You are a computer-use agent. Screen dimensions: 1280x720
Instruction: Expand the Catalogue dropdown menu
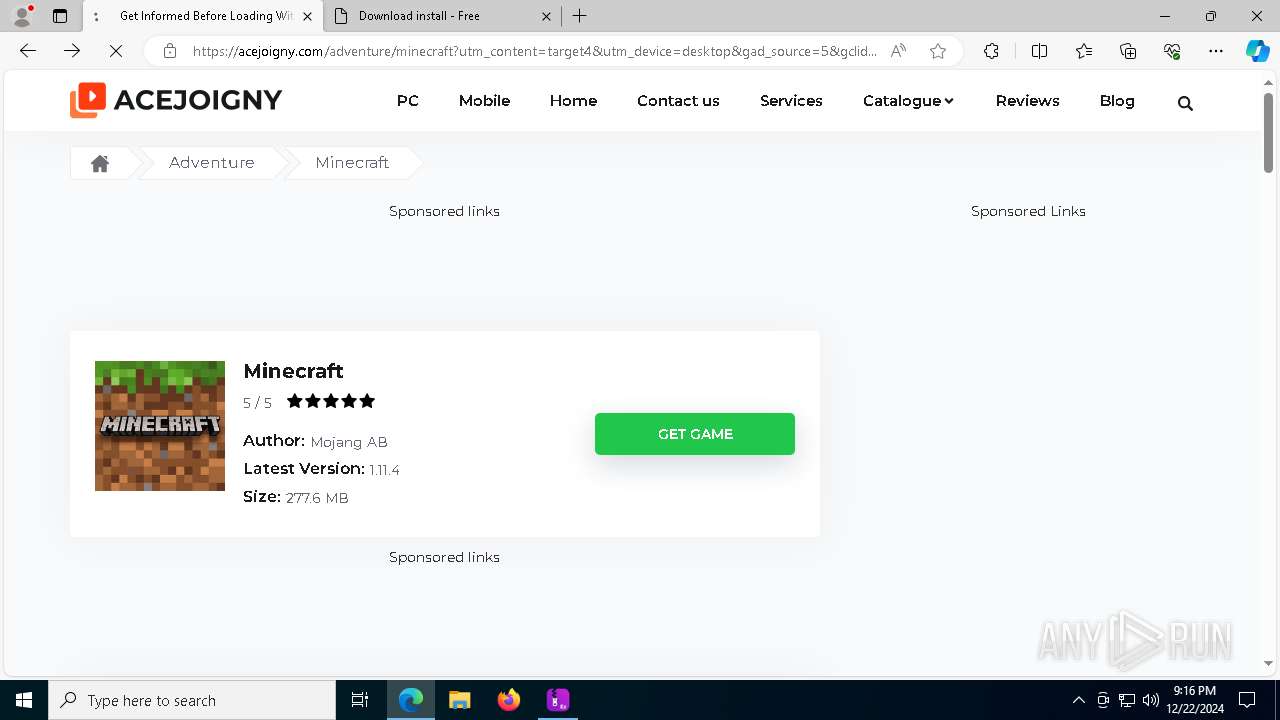[908, 101]
